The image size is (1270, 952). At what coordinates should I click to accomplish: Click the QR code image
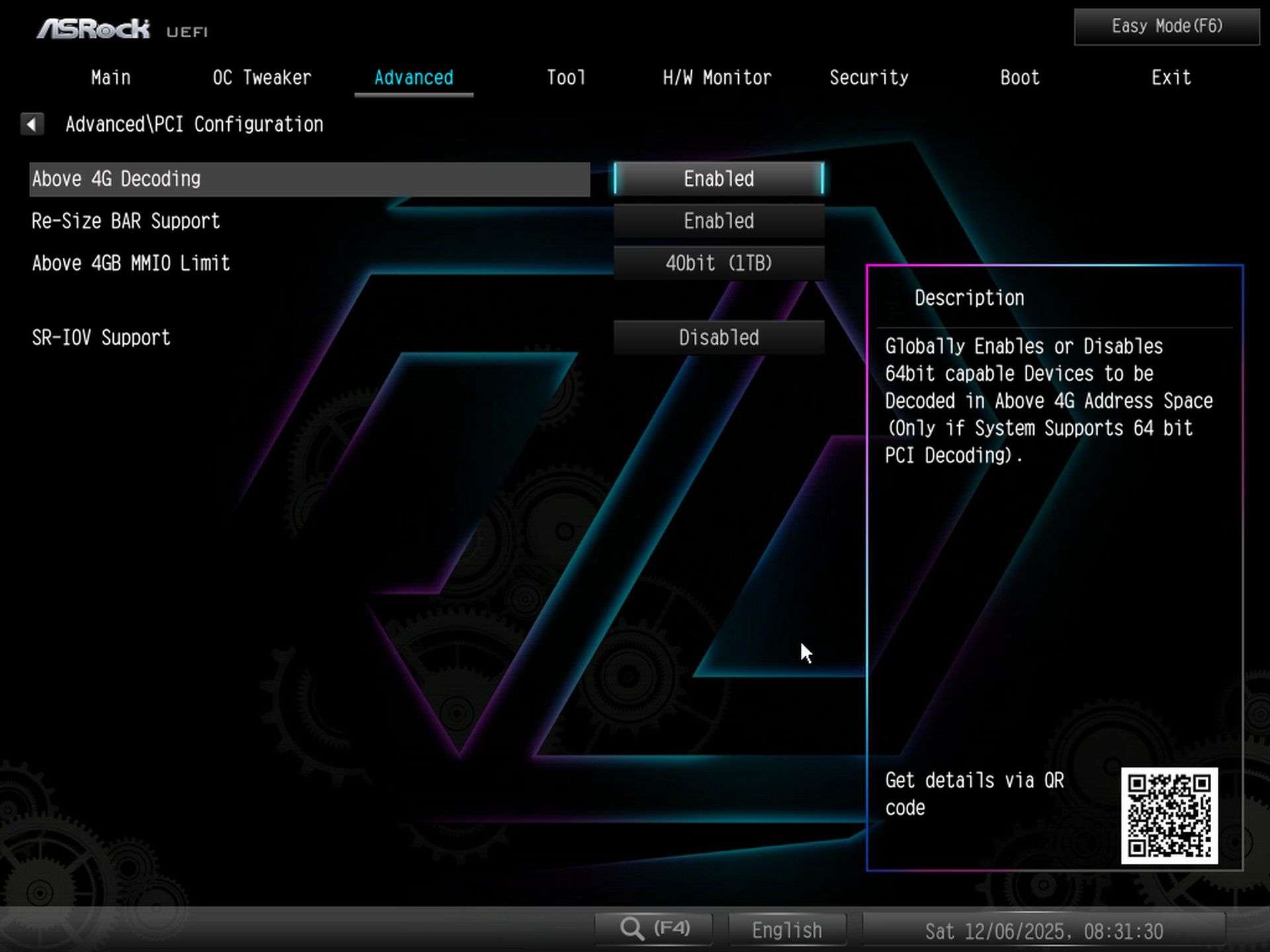(1169, 815)
